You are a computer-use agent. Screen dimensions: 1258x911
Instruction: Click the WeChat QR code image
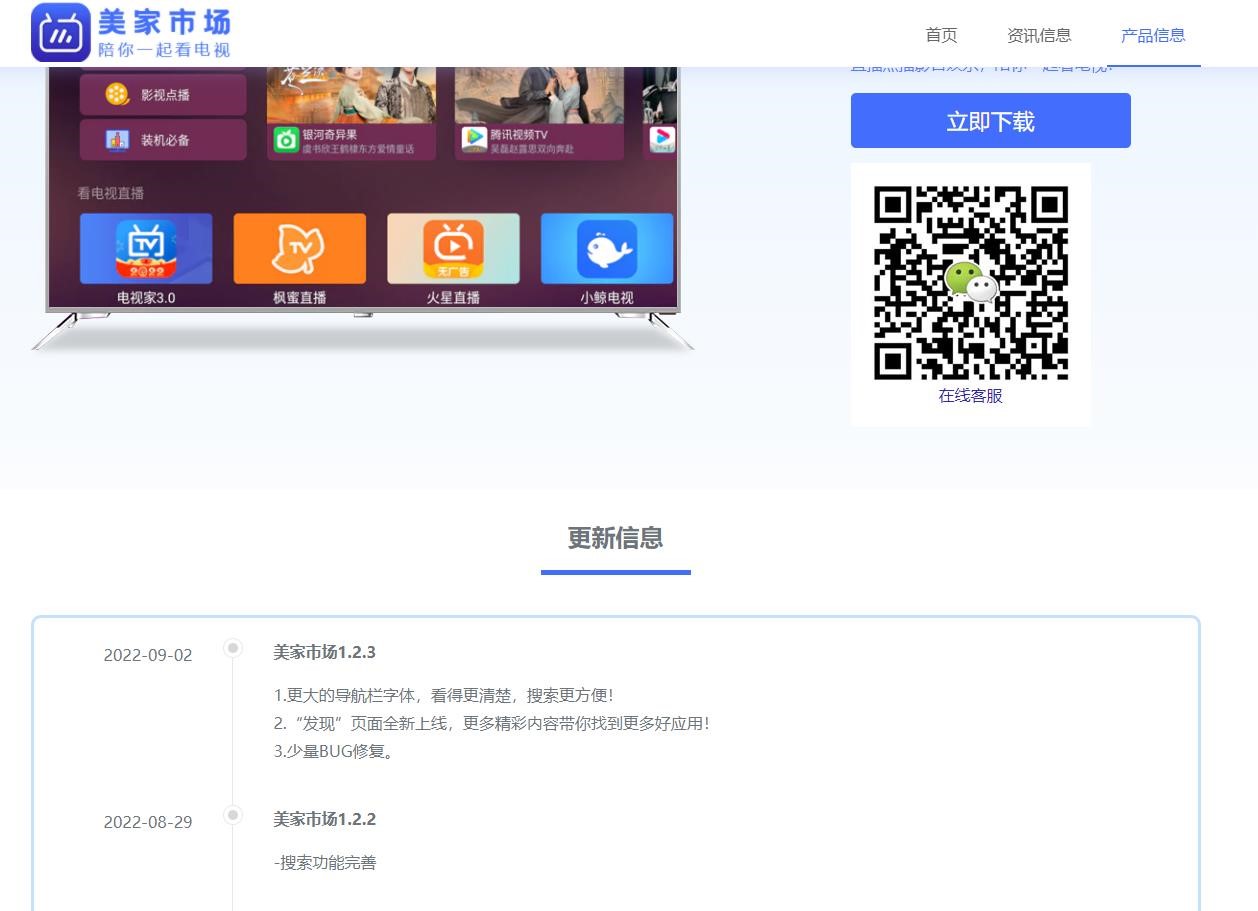tap(971, 282)
